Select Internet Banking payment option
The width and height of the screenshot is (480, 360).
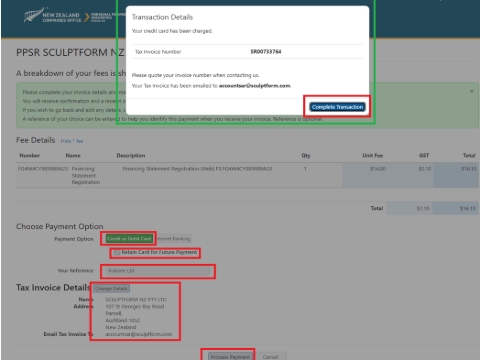pos(173,239)
